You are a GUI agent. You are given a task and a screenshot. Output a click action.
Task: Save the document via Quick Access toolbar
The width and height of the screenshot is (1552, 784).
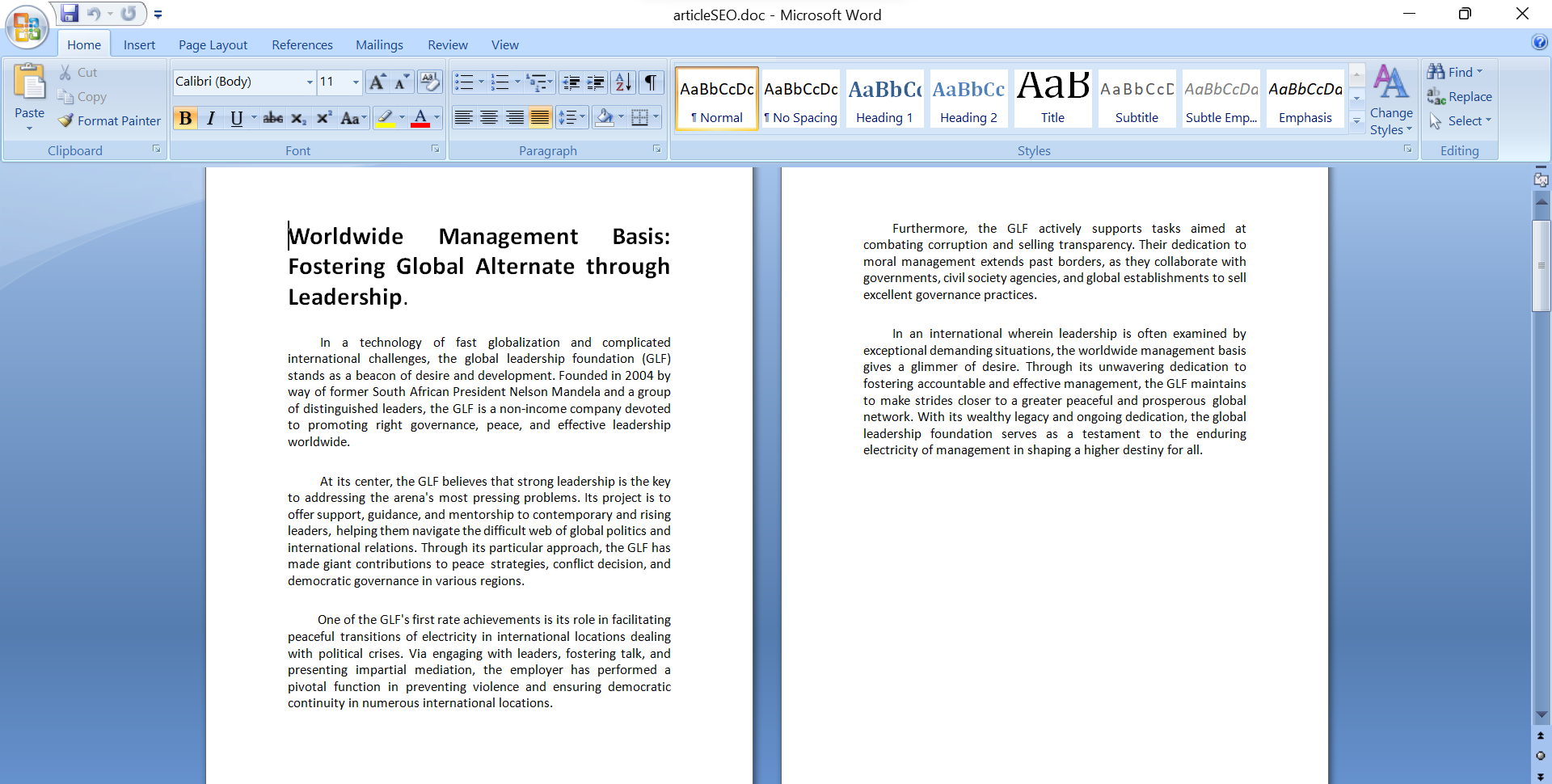[70, 14]
